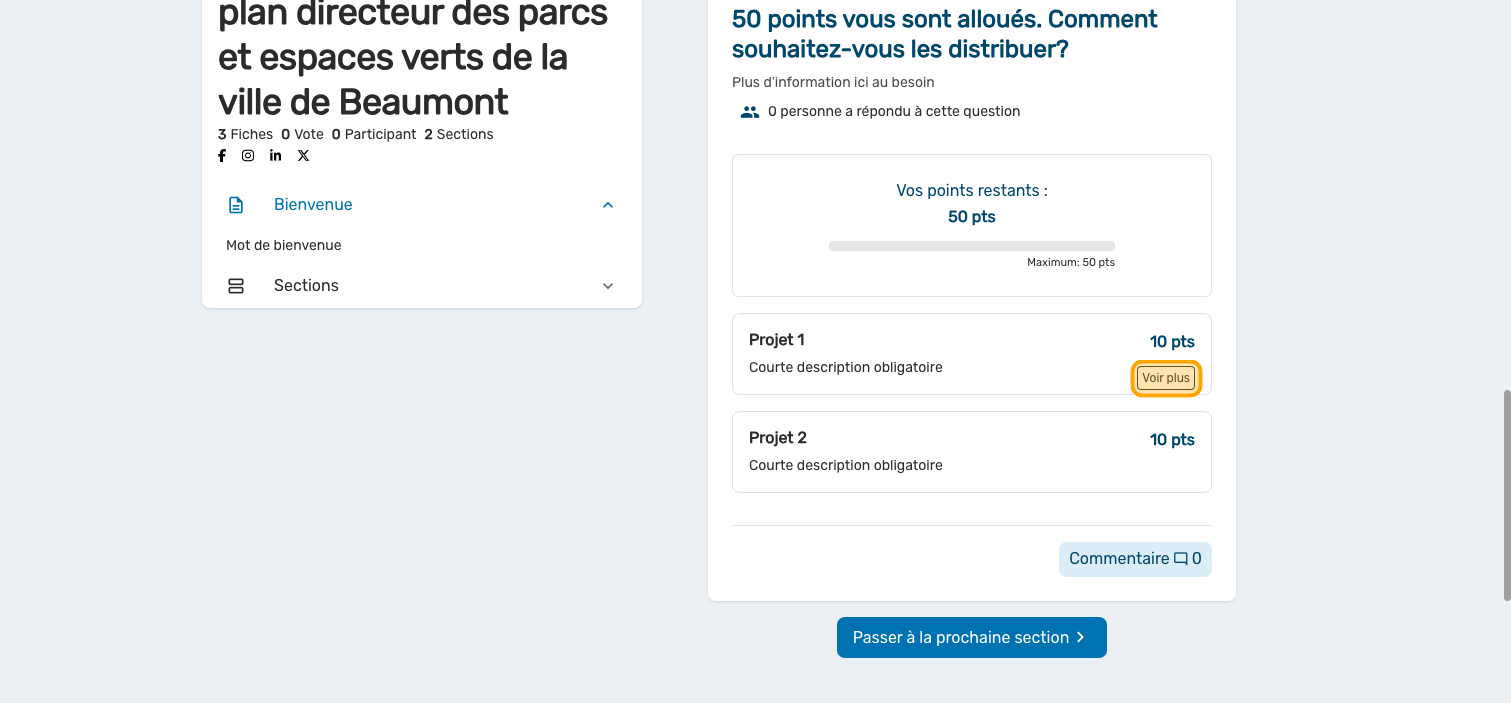Image resolution: width=1511 pixels, height=703 pixels.
Task: Expand the Sections menu chevron
Action: click(x=608, y=286)
